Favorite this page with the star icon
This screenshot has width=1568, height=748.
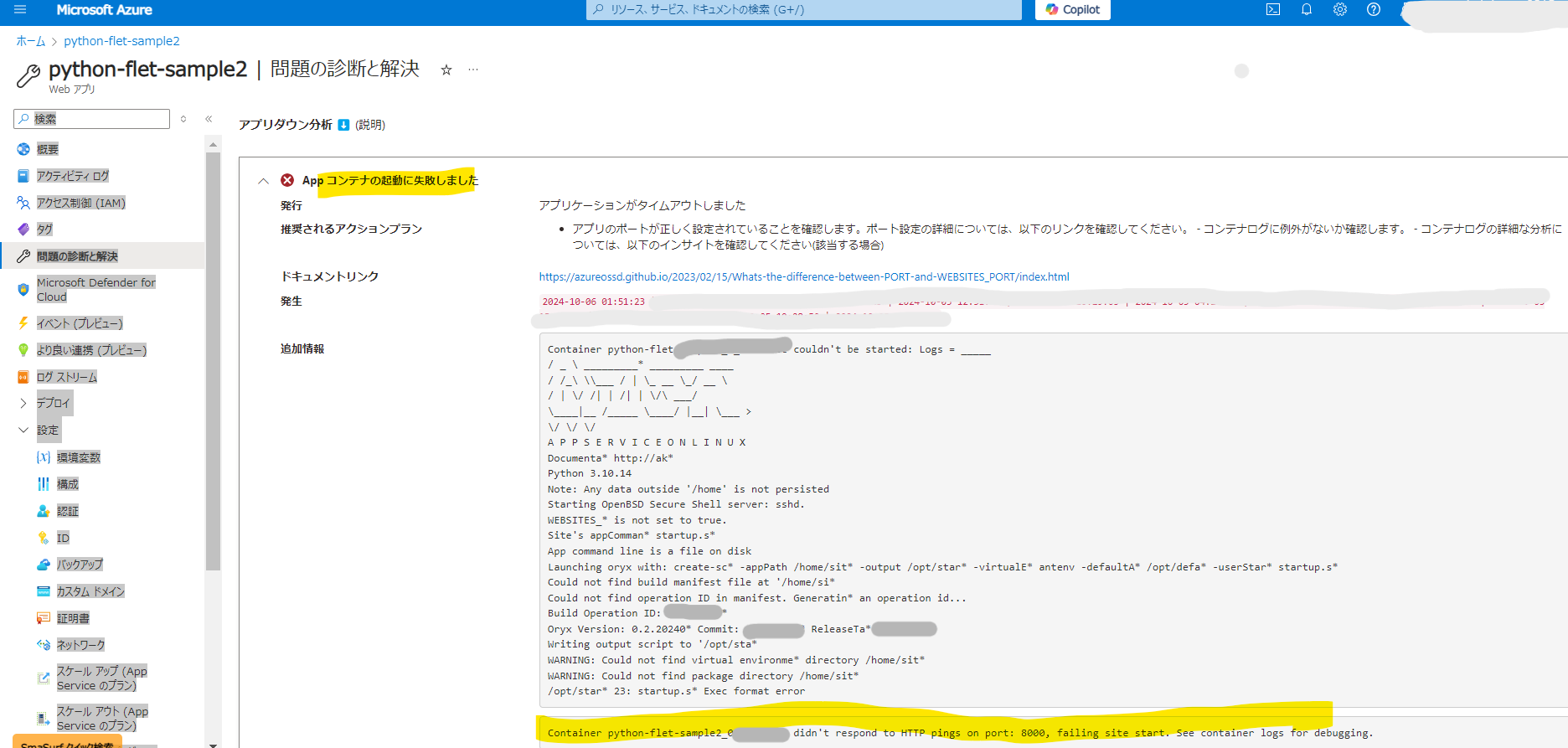coord(446,70)
